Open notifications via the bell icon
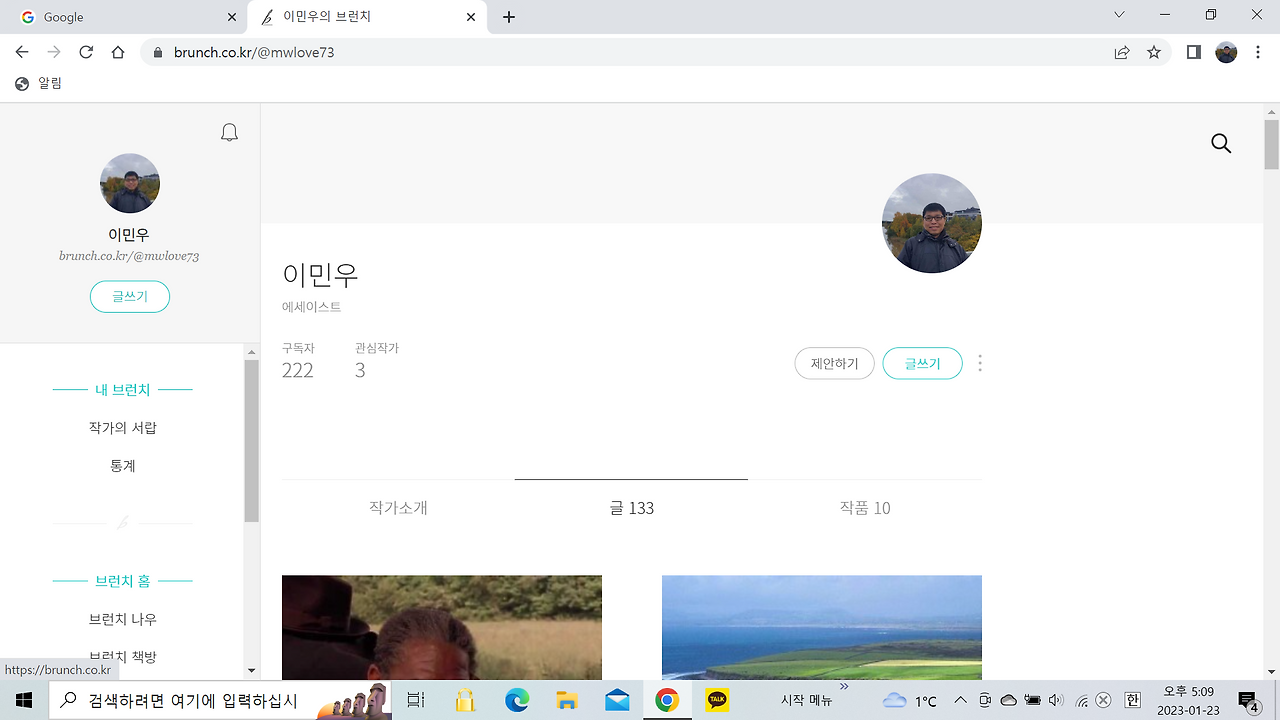 (229, 131)
